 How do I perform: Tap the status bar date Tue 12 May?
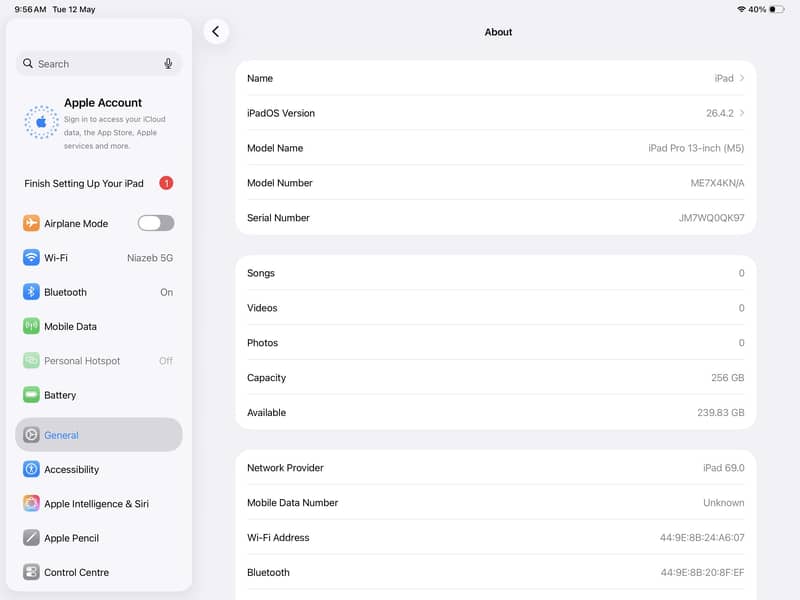(73, 9)
